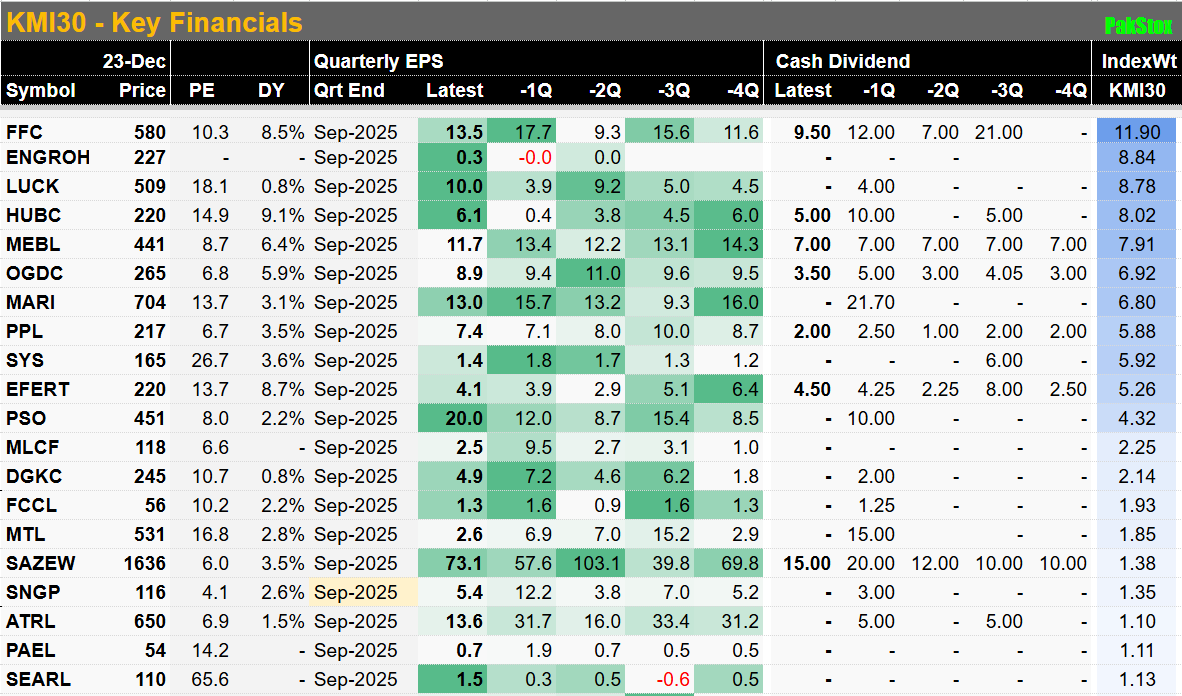Select the EFERT symbol cell
This screenshot has height=696, width=1182.
point(37,389)
